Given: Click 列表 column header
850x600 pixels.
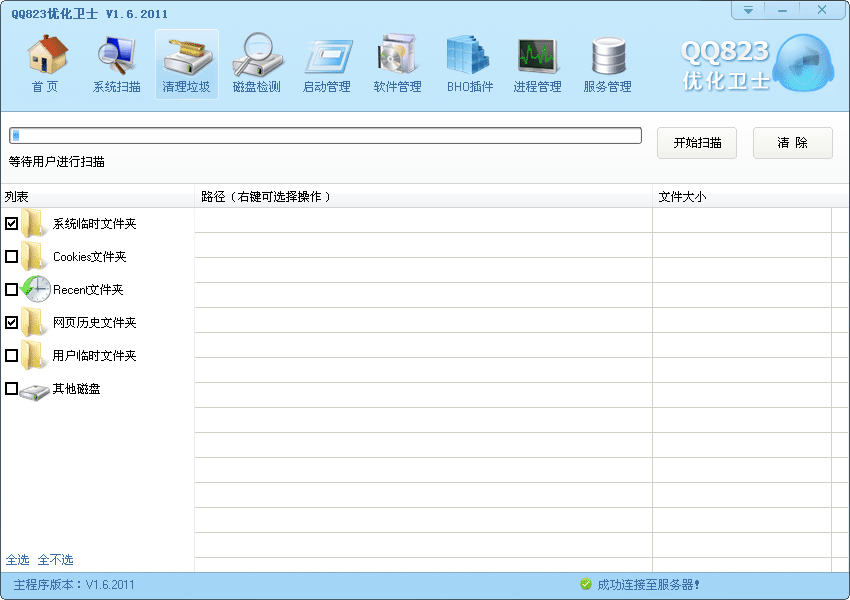Looking at the screenshot, I should [x=98, y=196].
